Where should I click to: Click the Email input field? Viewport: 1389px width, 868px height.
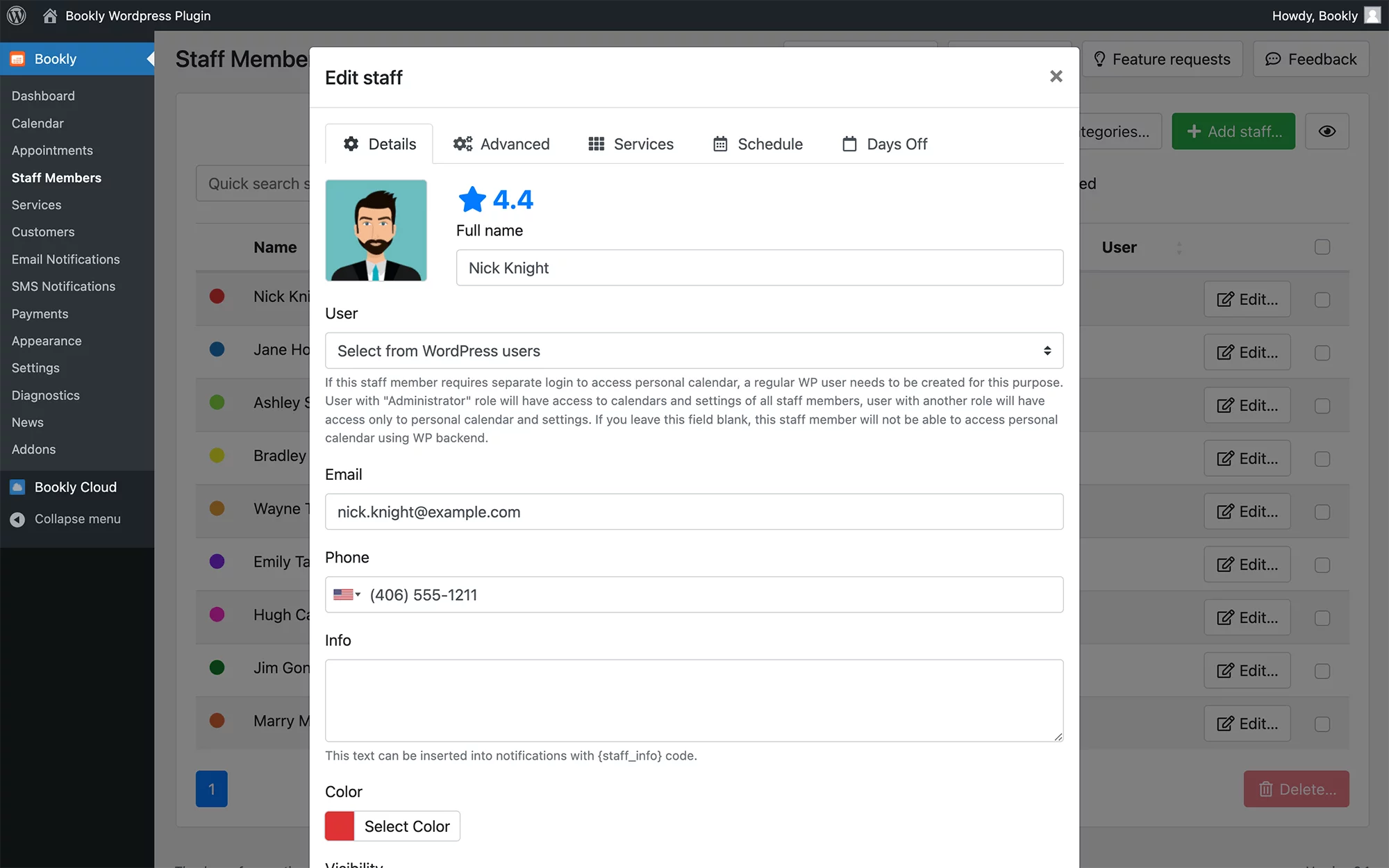point(694,512)
